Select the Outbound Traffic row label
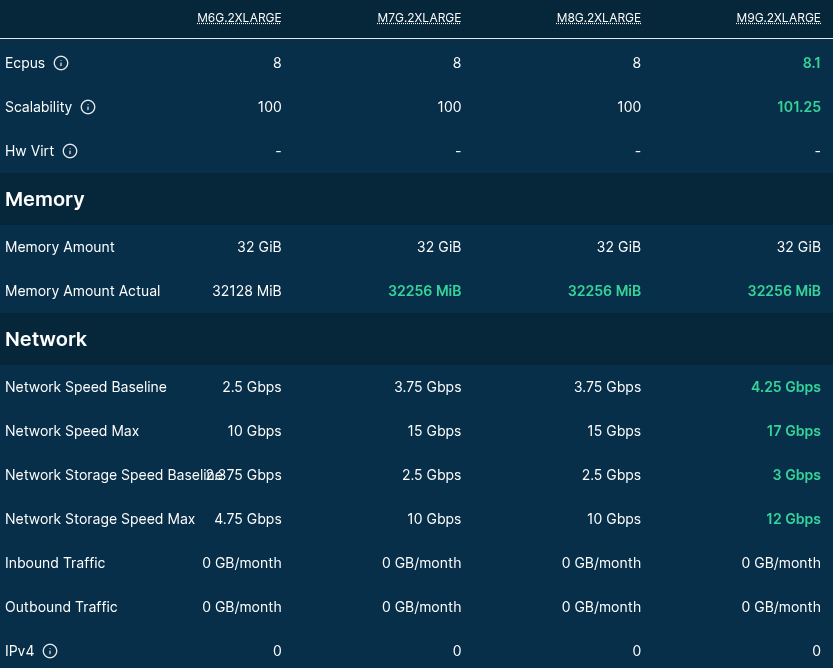 click(x=61, y=607)
